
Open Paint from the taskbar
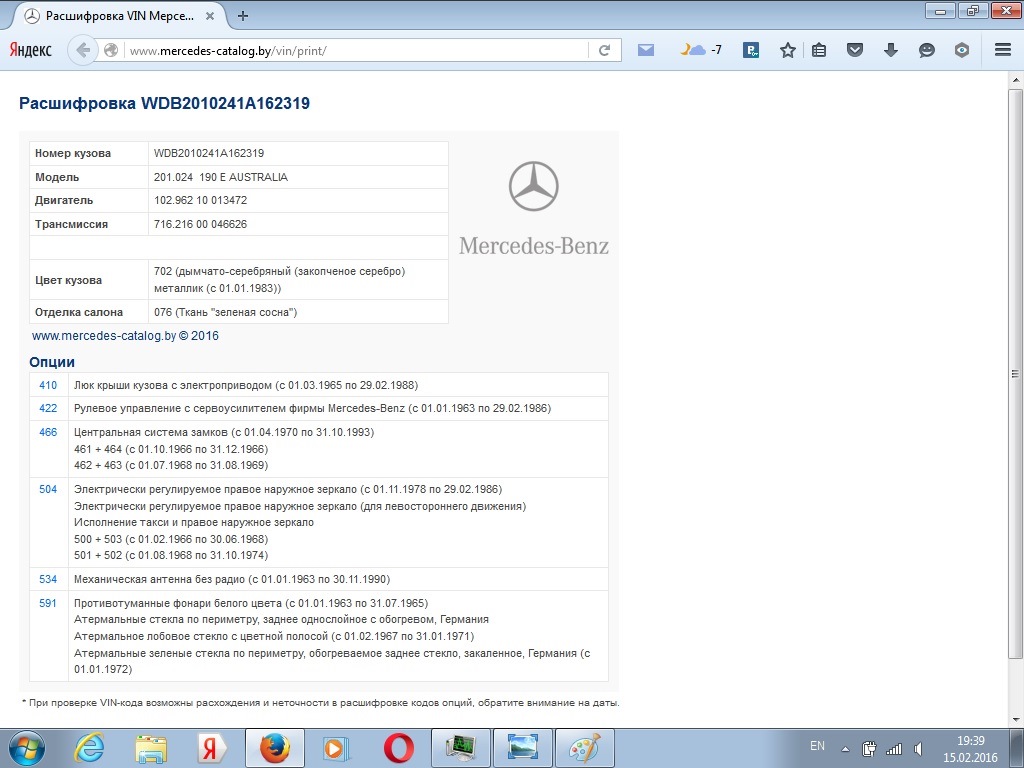(584, 748)
